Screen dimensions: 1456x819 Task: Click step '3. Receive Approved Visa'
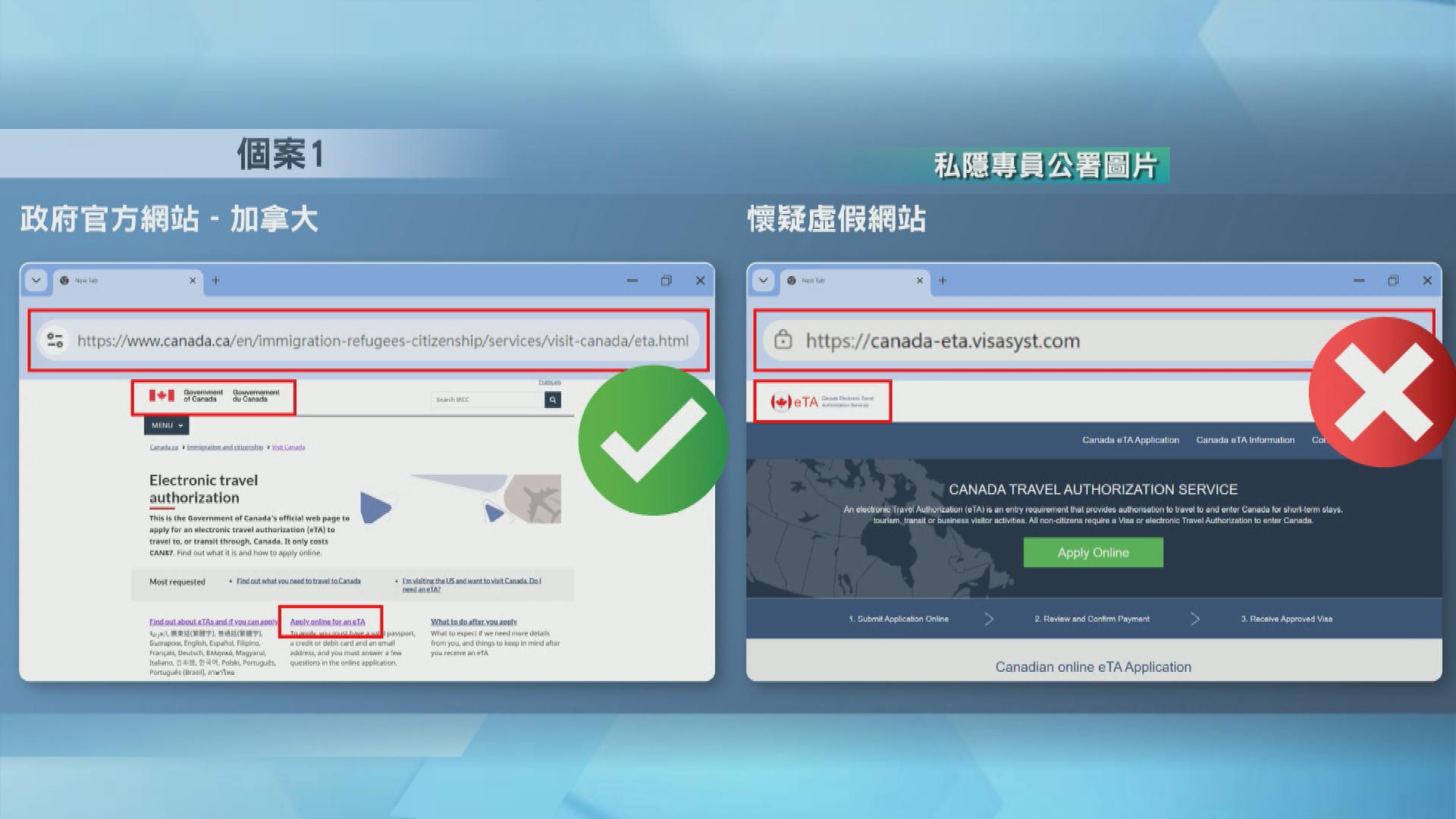click(1287, 619)
